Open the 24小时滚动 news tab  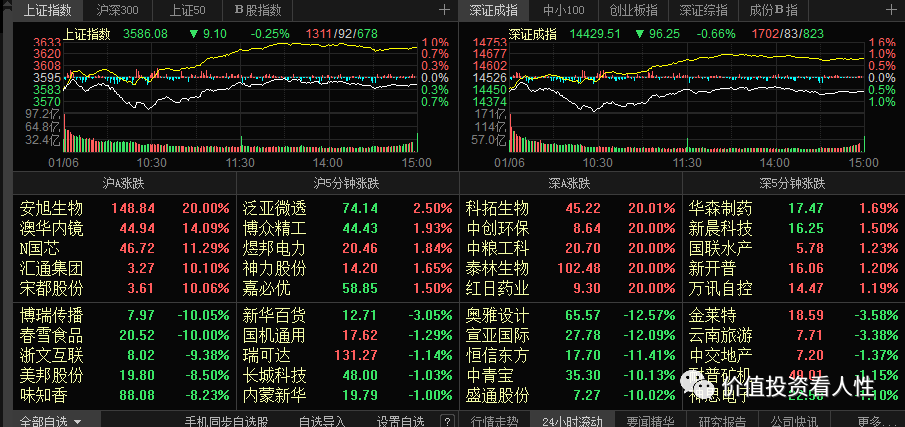click(x=571, y=421)
